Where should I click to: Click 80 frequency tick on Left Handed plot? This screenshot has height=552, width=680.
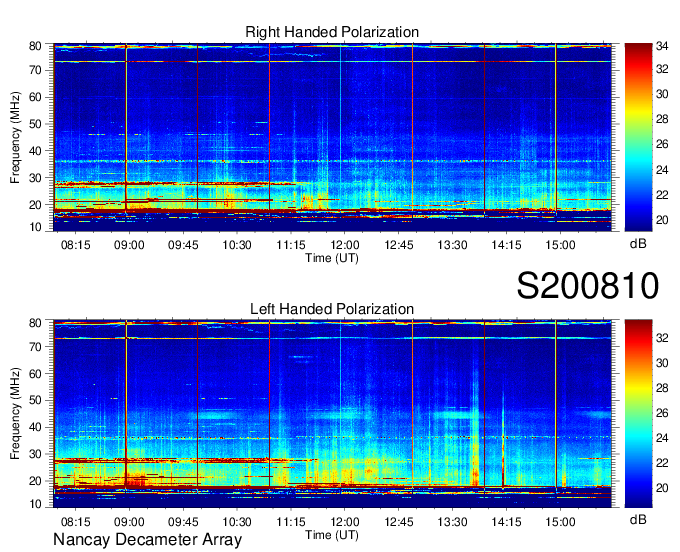pos(35,323)
